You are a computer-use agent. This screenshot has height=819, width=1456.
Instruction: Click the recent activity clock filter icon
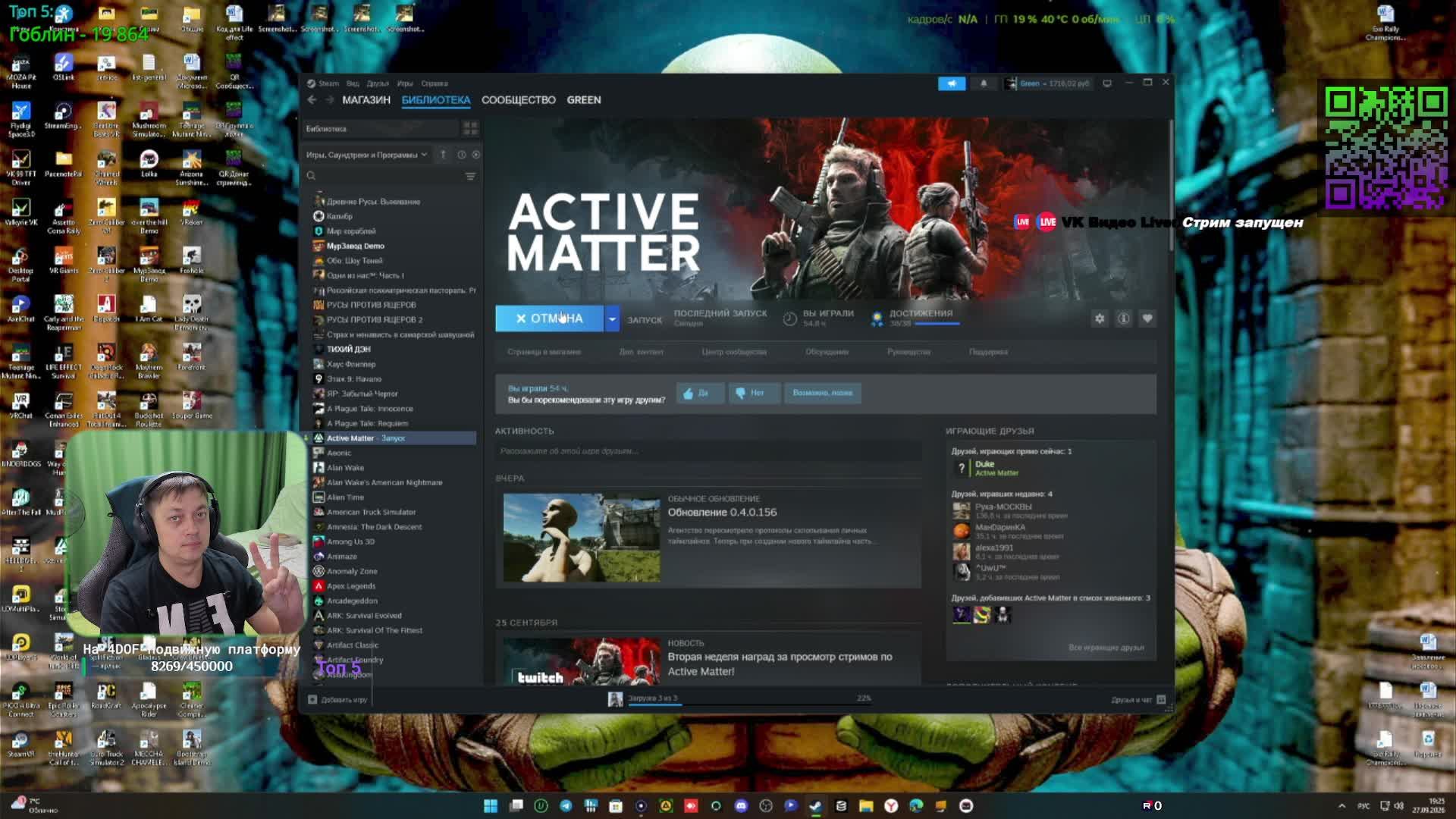tap(461, 155)
